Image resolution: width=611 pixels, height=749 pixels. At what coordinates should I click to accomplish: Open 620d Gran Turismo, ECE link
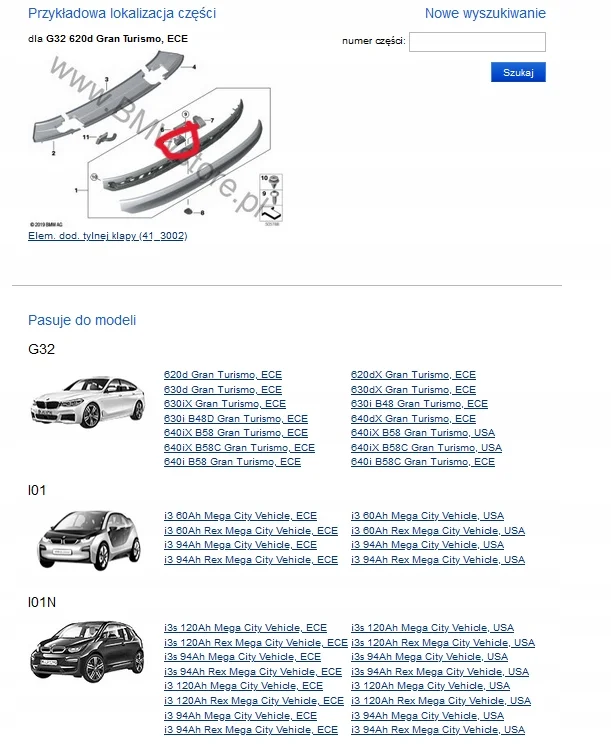tap(223, 375)
